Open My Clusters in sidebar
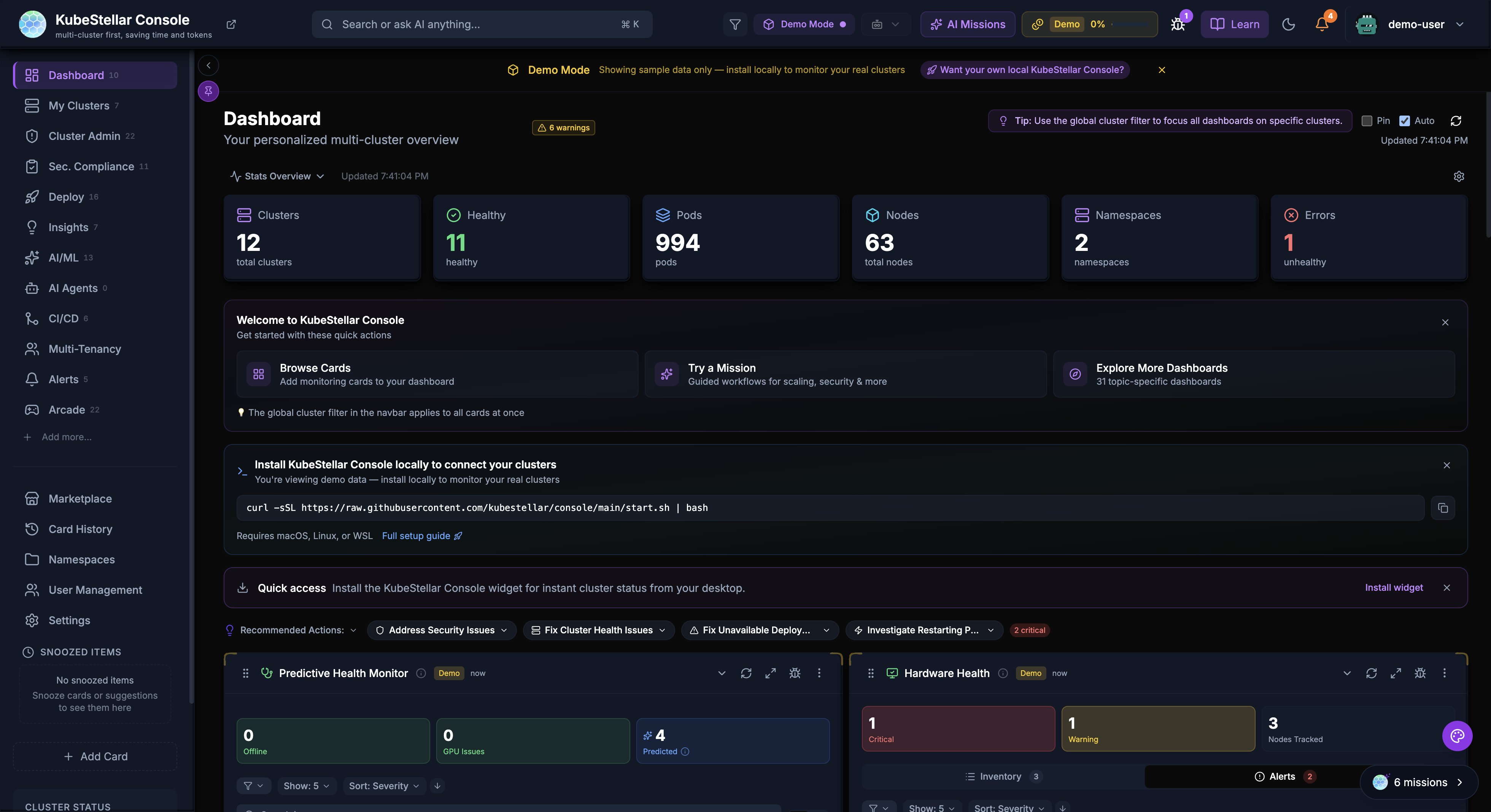Screen dimensions: 1491x812 79,106
